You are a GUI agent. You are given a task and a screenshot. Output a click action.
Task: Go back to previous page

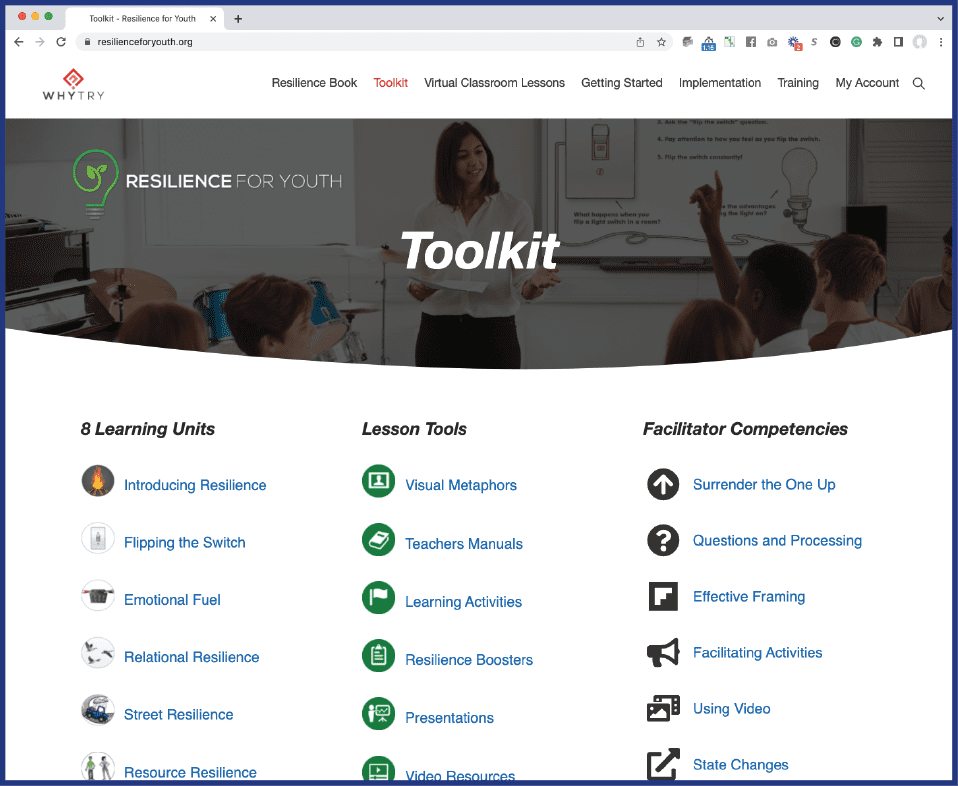click(19, 42)
